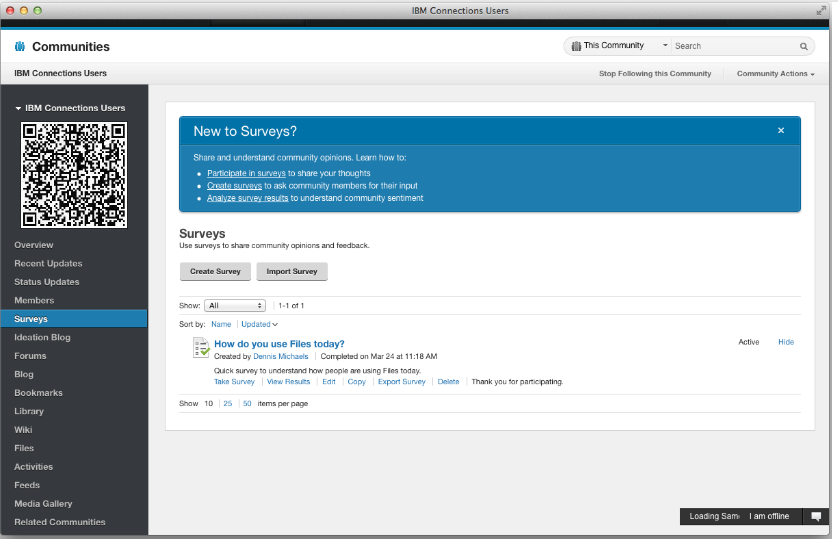Click Stop Following this Community
Image resolution: width=838 pixels, height=543 pixels.
(655, 74)
